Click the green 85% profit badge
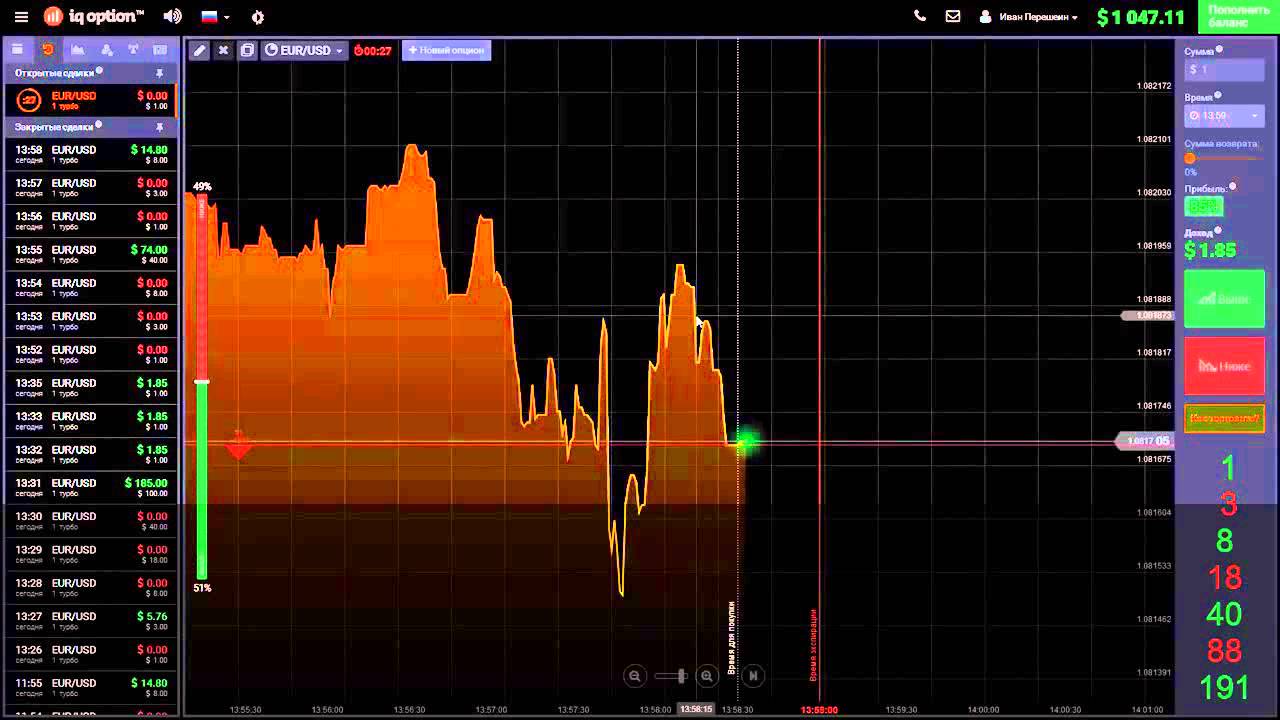 click(x=1204, y=206)
